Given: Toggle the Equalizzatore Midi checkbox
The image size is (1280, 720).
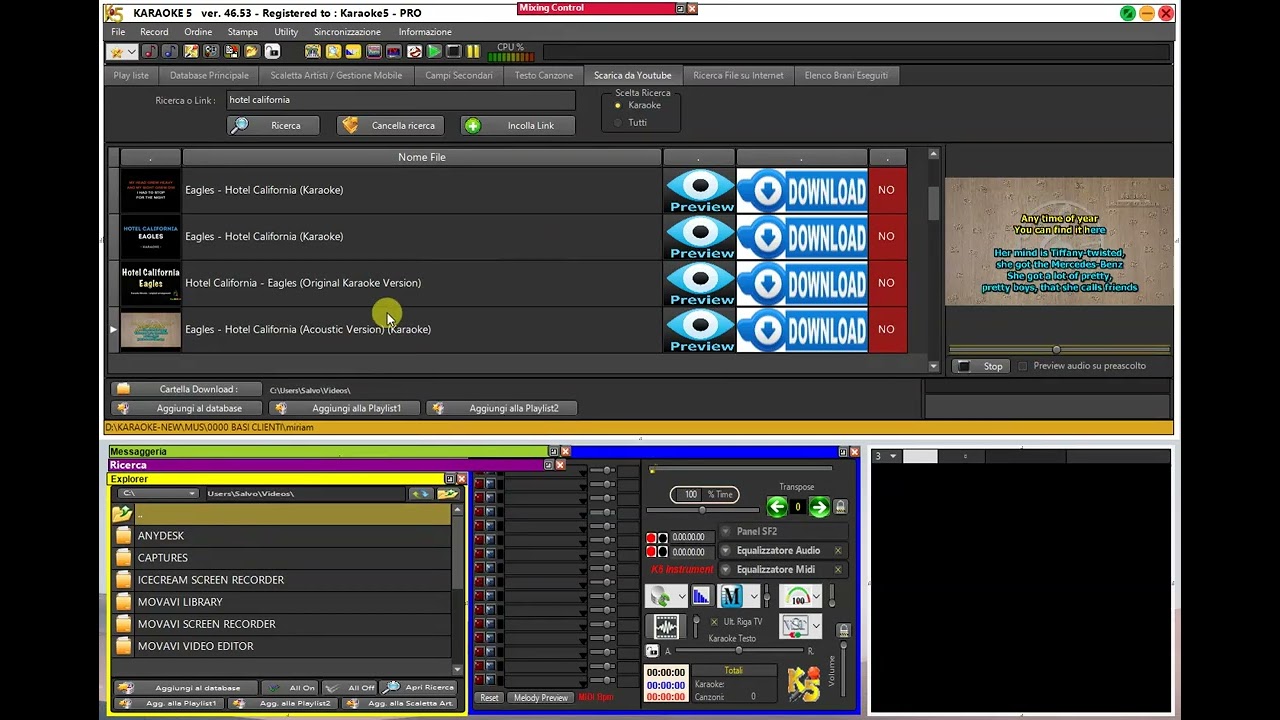Looking at the screenshot, I should point(838,570).
